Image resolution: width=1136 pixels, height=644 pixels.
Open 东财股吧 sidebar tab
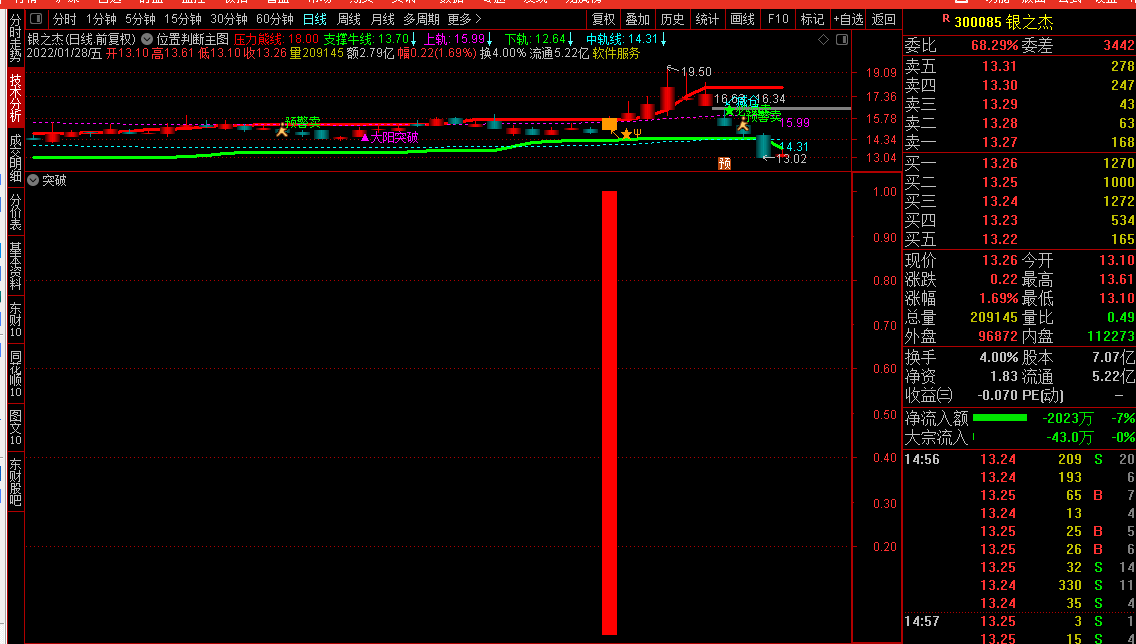coord(15,481)
